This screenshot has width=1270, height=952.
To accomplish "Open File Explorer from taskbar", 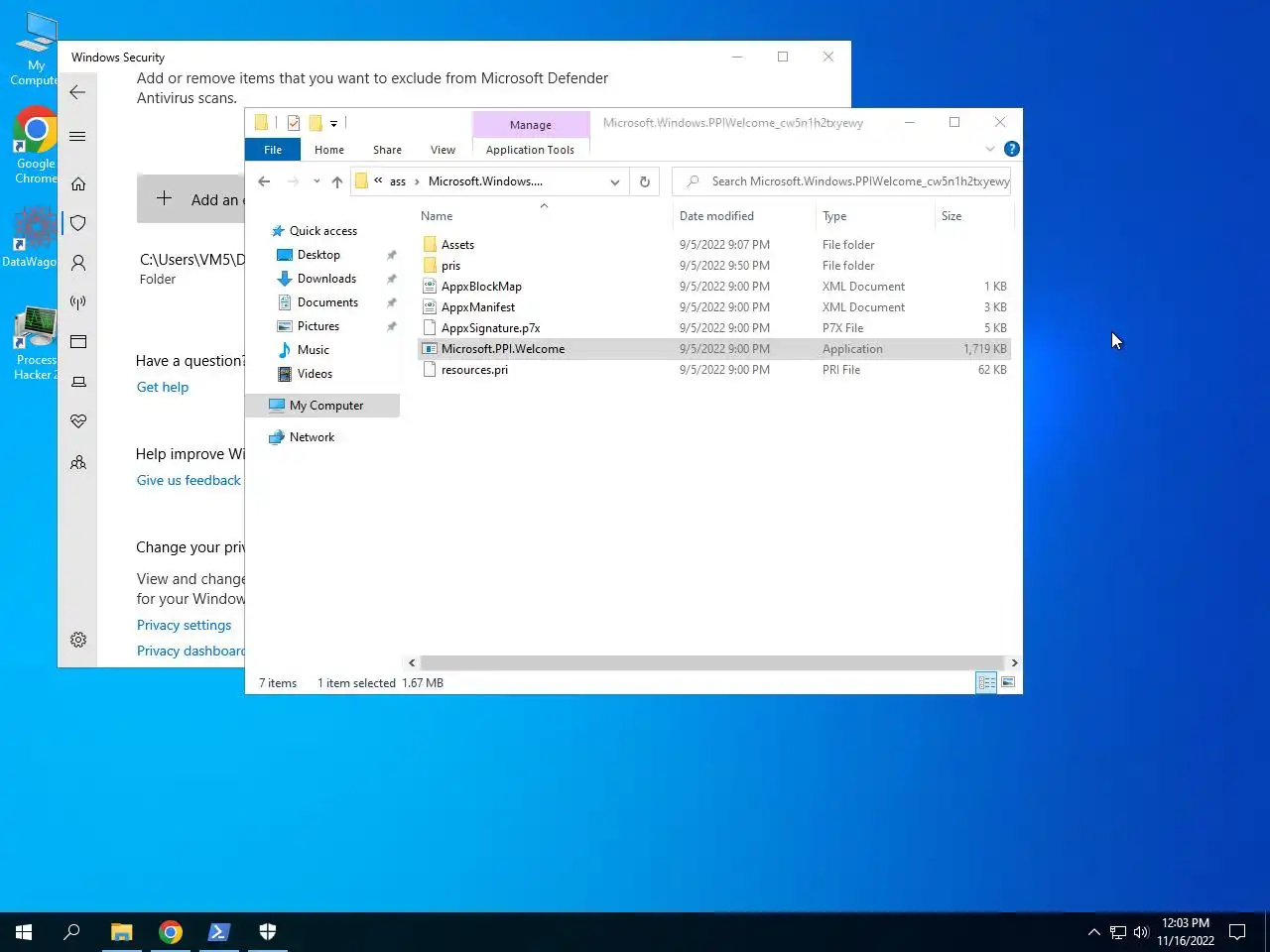I will pyautogui.click(x=121, y=932).
